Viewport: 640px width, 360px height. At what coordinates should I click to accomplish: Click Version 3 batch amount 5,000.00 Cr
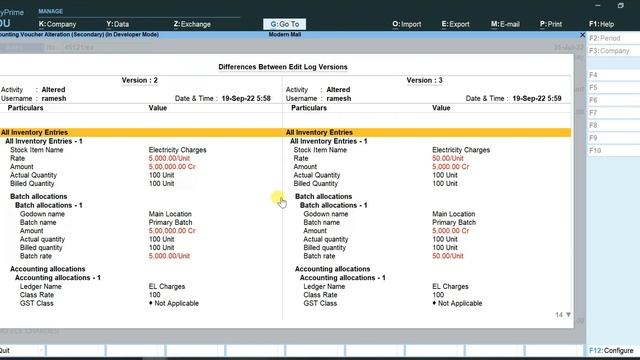point(451,231)
